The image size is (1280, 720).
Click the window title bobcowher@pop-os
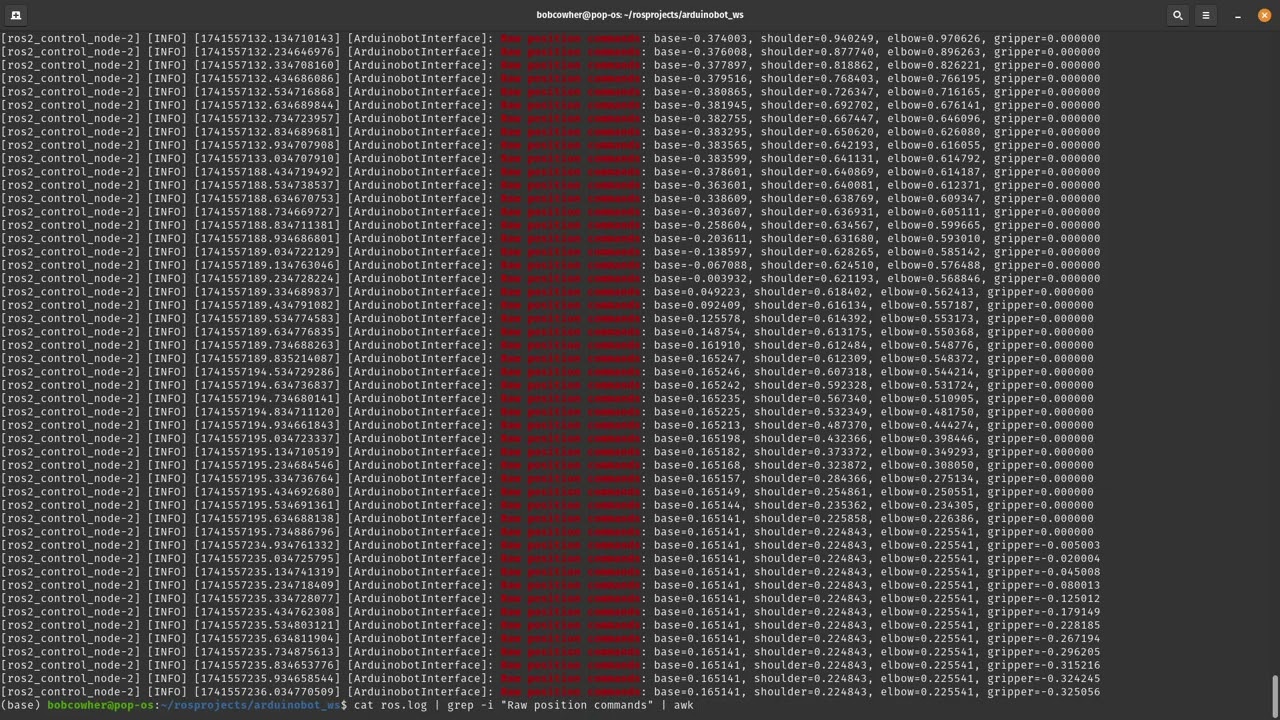point(639,15)
